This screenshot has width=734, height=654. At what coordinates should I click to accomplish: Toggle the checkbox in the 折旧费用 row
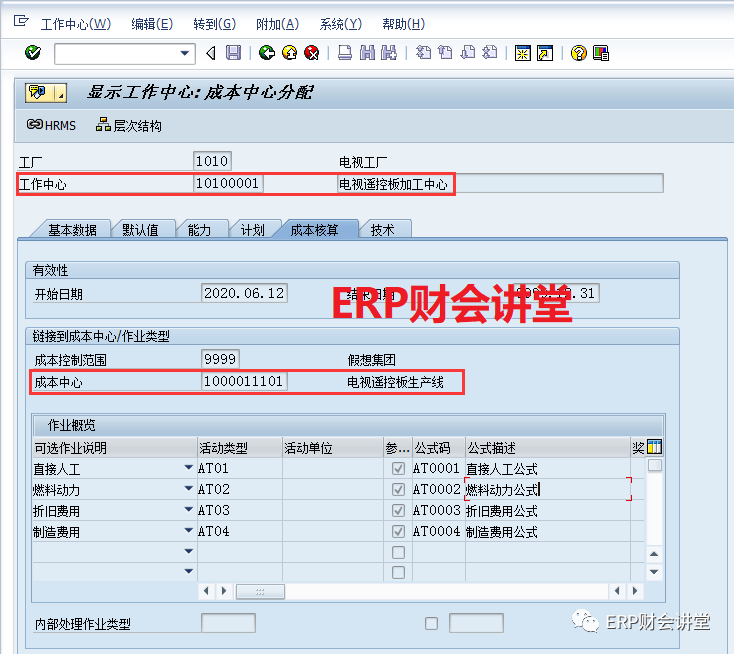(x=399, y=511)
